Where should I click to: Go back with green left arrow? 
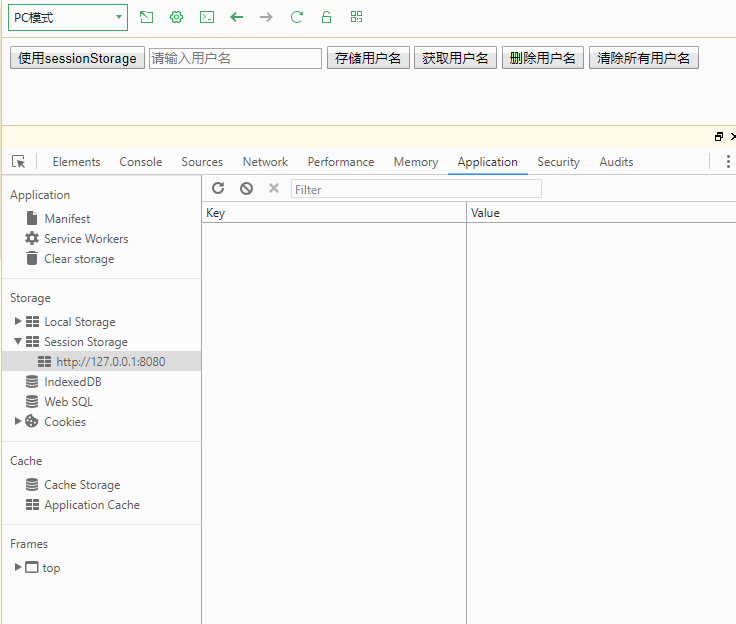click(237, 17)
